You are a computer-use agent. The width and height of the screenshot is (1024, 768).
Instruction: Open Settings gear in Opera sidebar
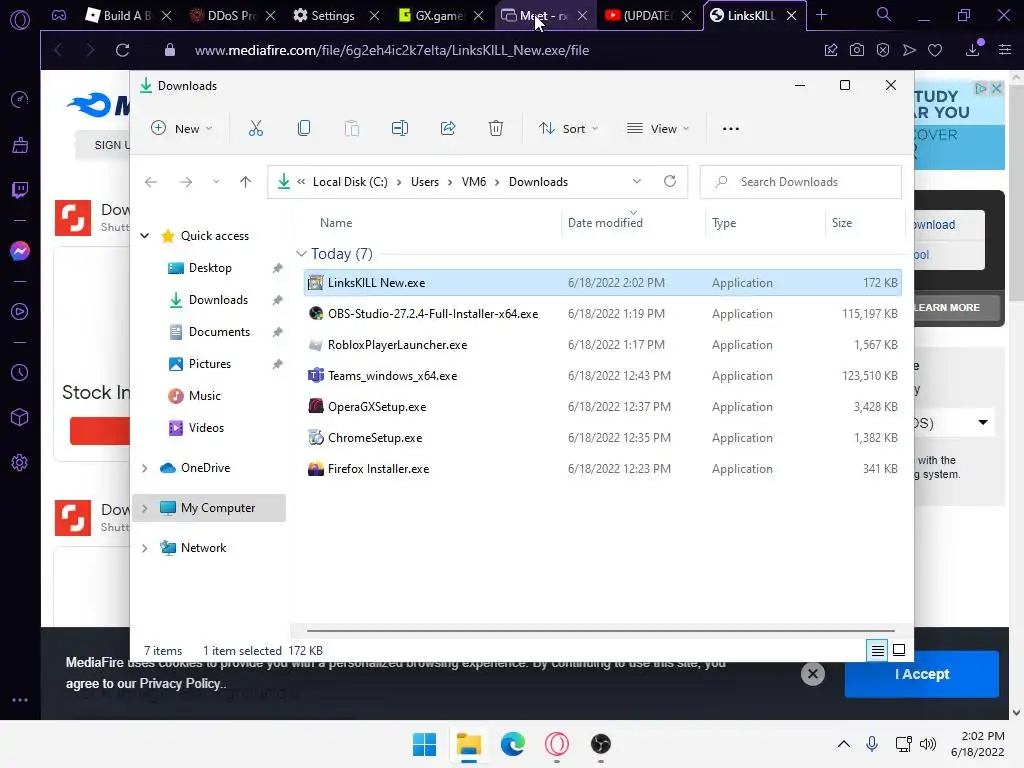(x=20, y=463)
